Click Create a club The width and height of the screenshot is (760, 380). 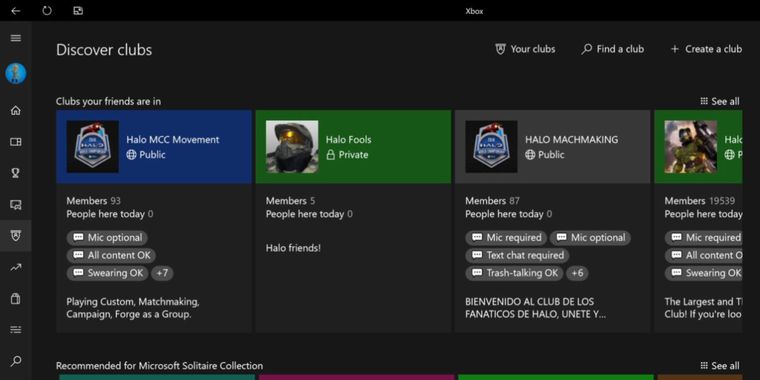click(x=706, y=49)
